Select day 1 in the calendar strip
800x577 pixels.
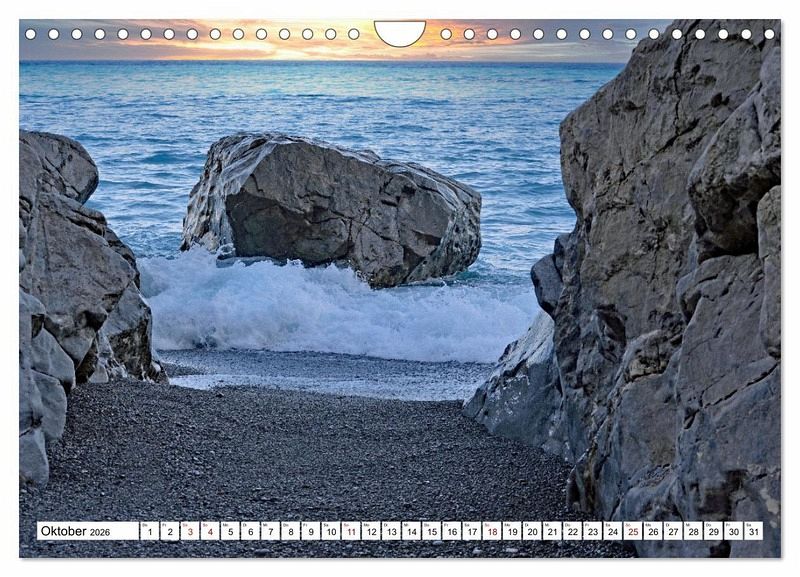point(149,531)
